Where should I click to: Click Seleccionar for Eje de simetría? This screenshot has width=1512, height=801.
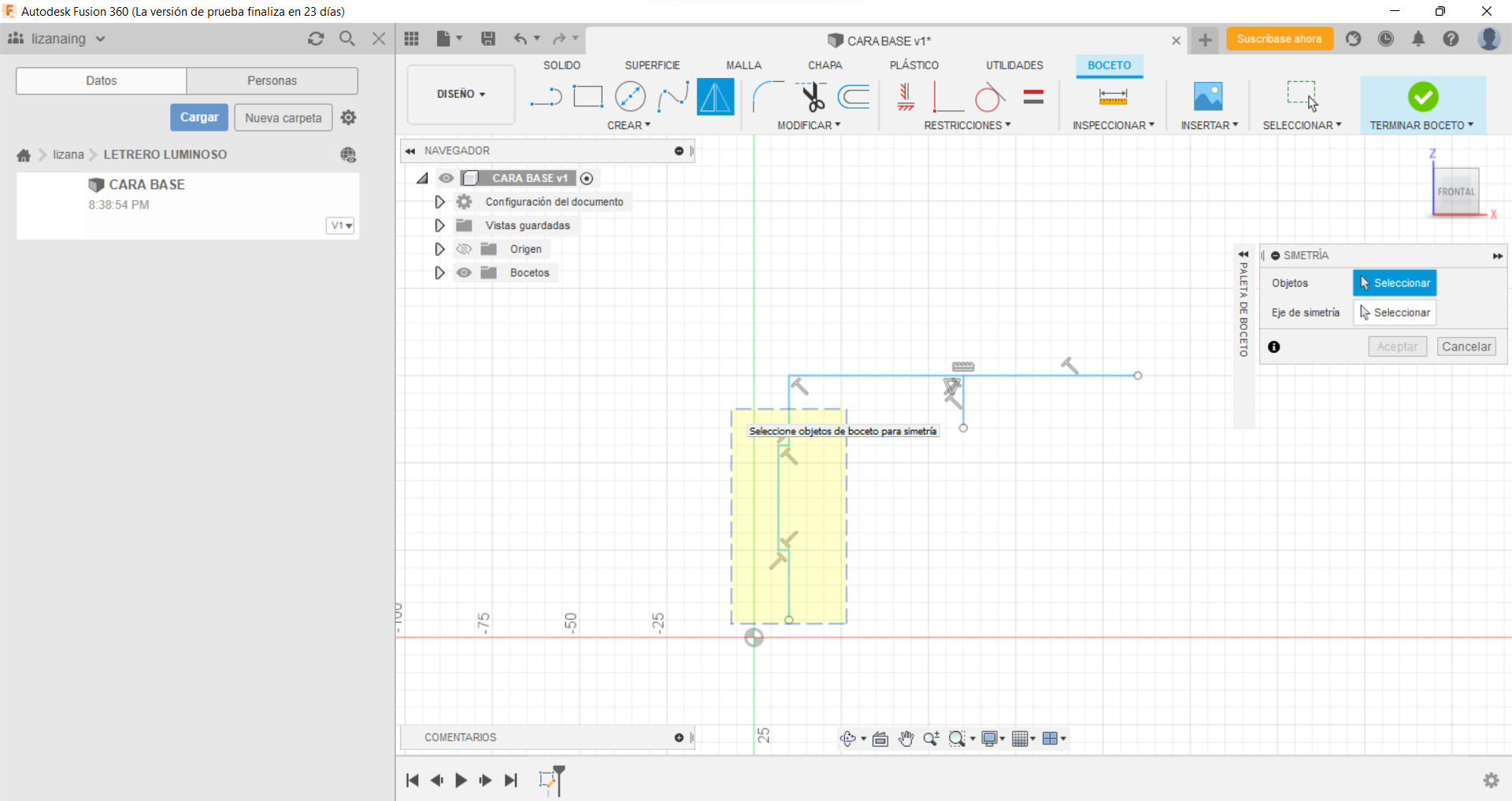pyautogui.click(x=1395, y=313)
